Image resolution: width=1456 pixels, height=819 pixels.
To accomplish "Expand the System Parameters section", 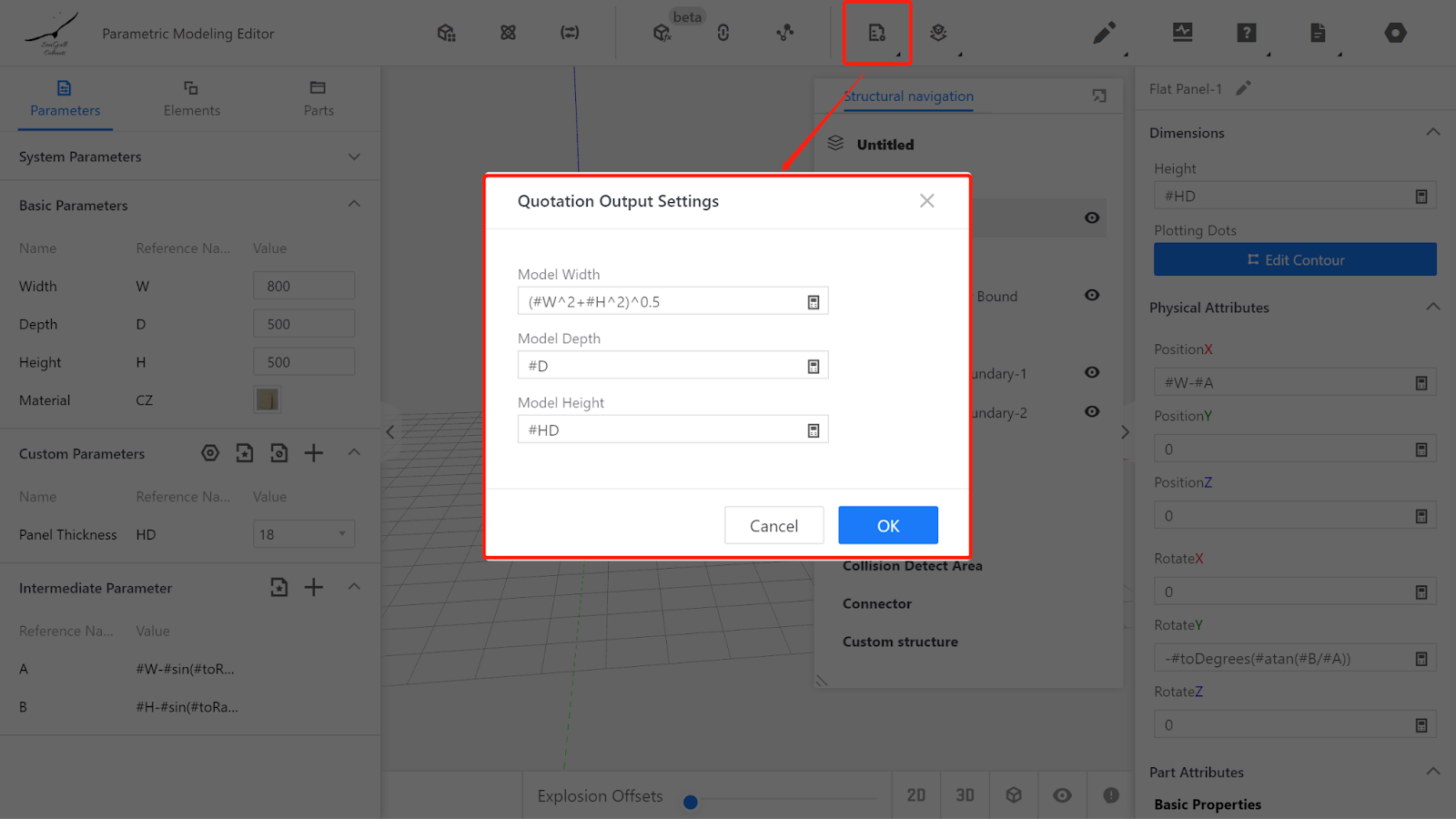I will [x=354, y=157].
